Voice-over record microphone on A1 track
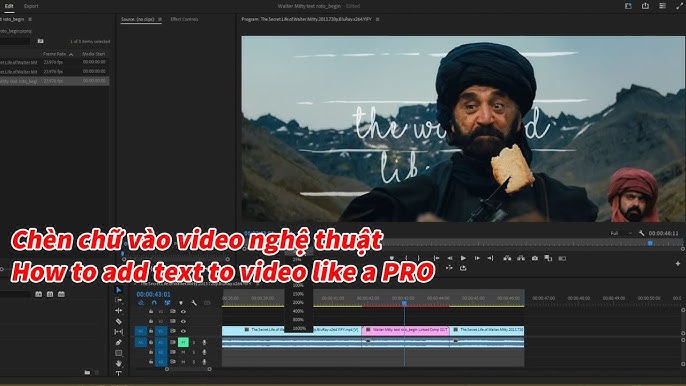This screenshot has width=686, height=386. [x=204, y=342]
